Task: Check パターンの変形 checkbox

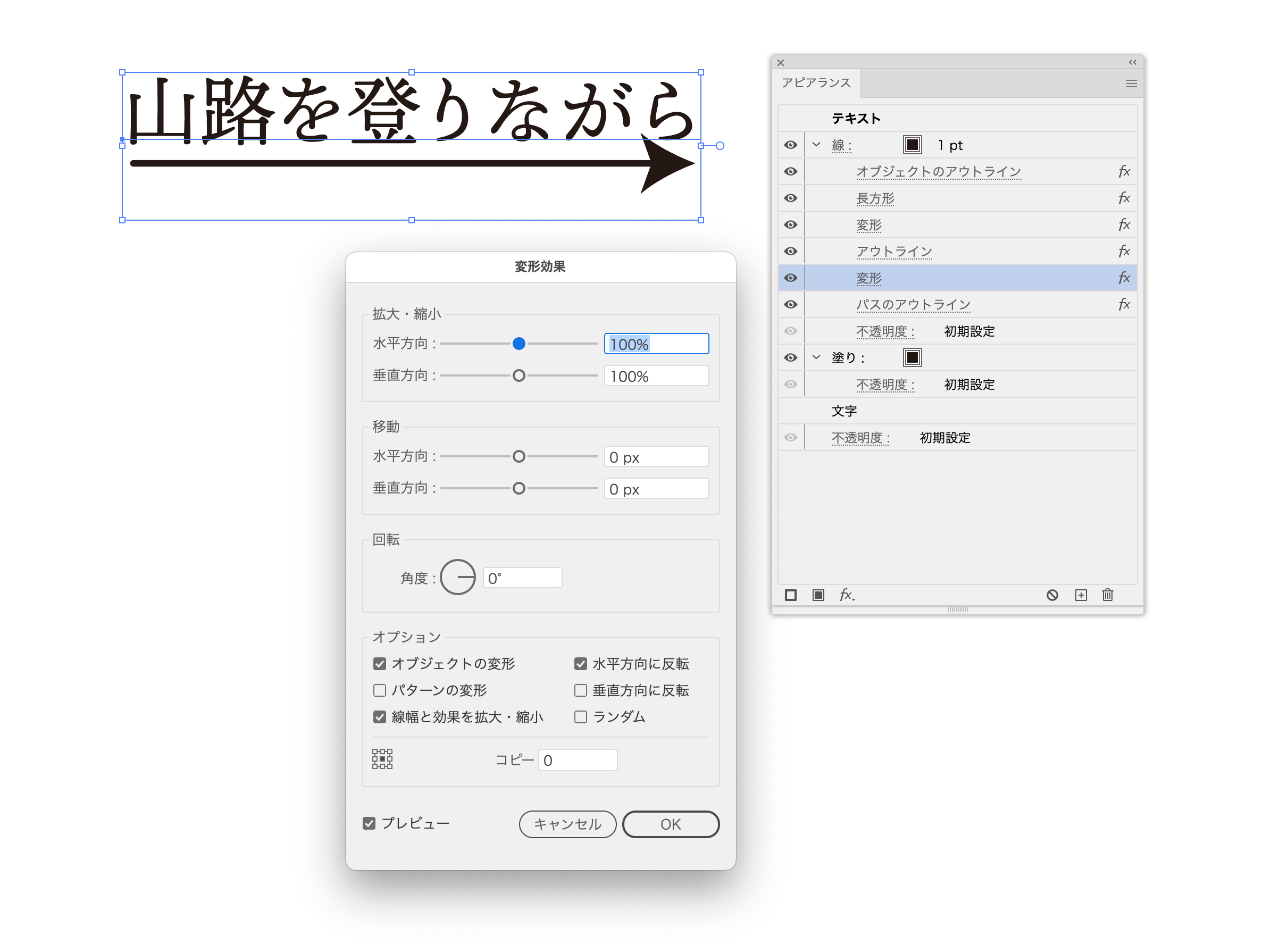Action: click(x=379, y=690)
